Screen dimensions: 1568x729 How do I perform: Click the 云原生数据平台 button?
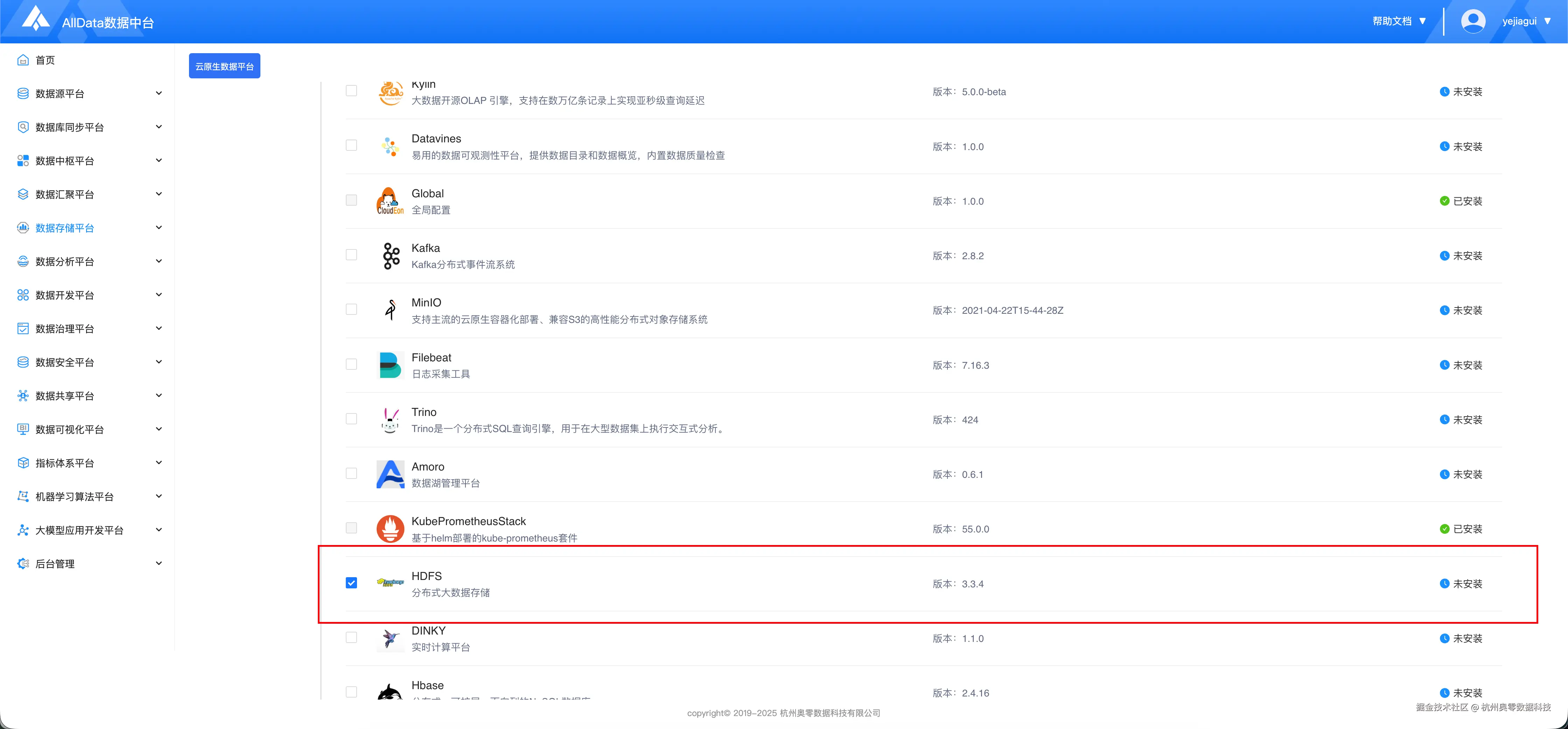click(x=224, y=66)
